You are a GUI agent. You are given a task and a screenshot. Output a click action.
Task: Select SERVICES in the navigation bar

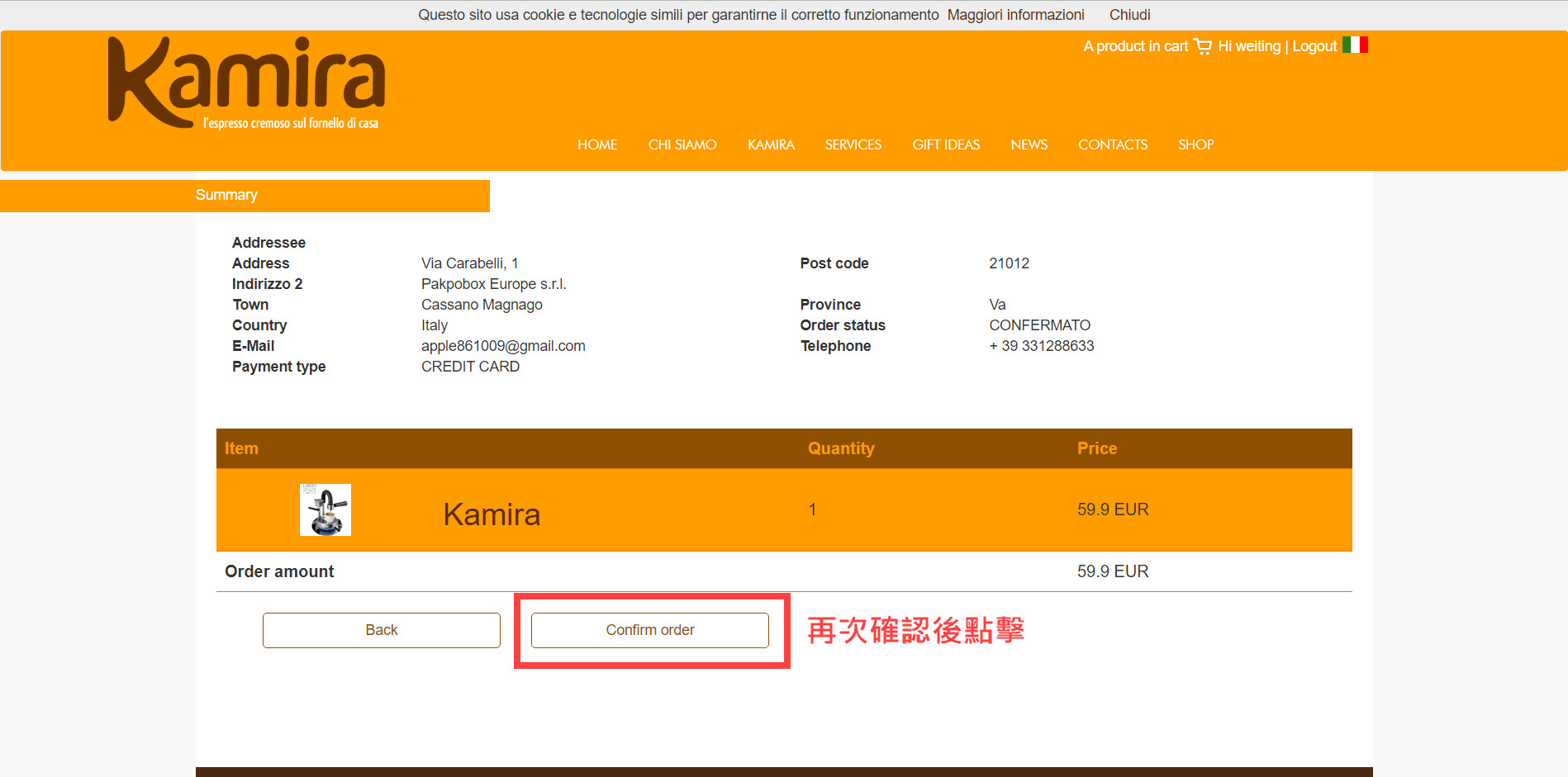[853, 145]
